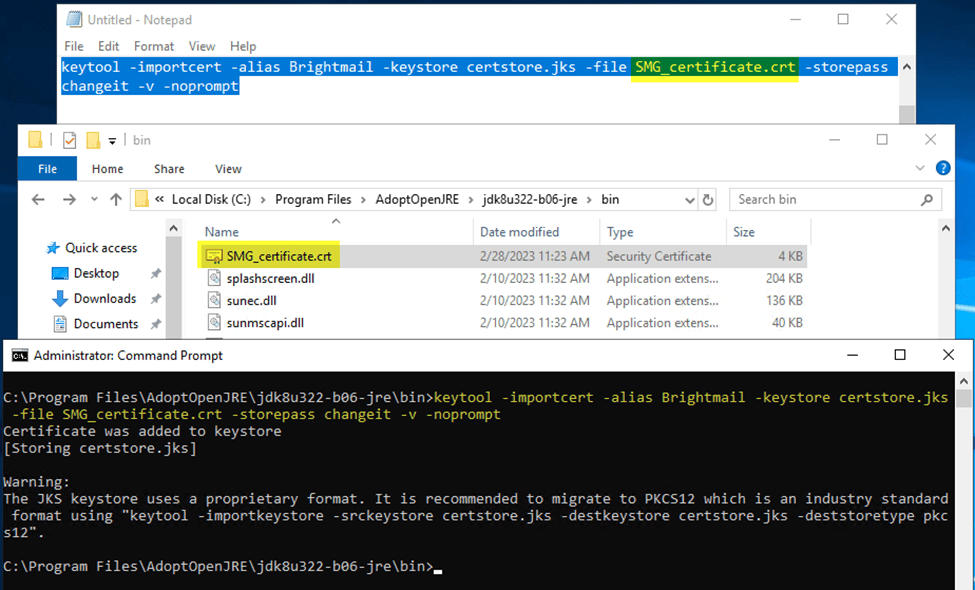Image resolution: width=975 pixels, height=590 pixels.
Task: Refresh the bin folder view
Action: click(x=708, y=199)
